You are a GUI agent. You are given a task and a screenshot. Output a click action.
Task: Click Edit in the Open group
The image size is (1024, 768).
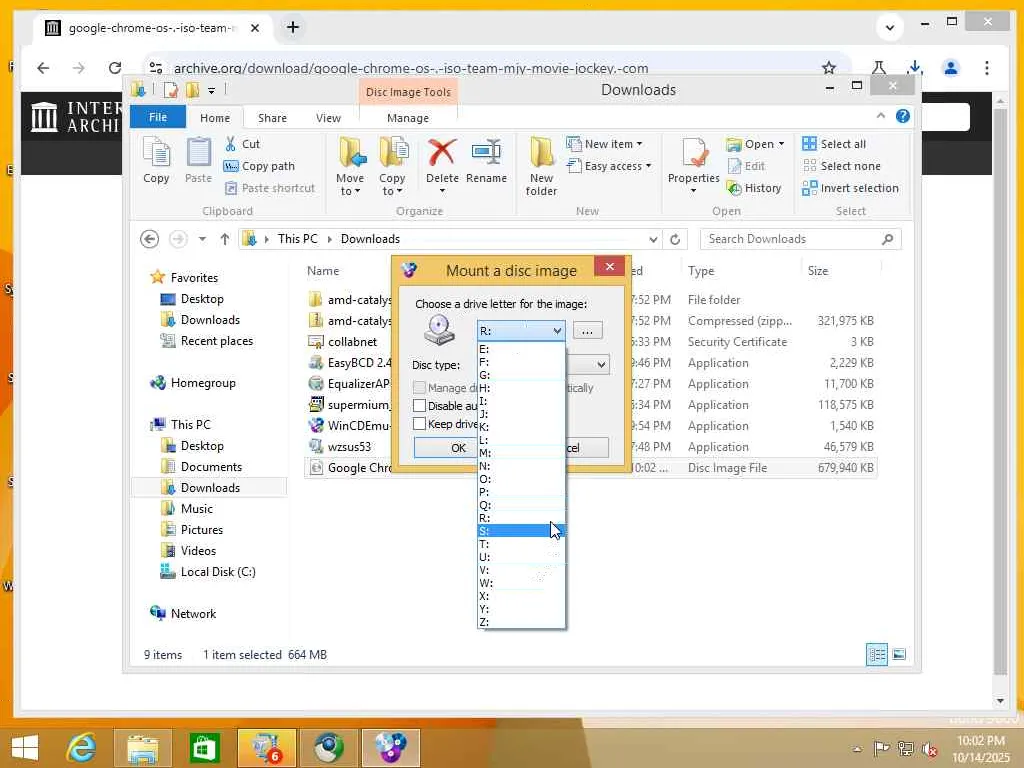[746, 166]
